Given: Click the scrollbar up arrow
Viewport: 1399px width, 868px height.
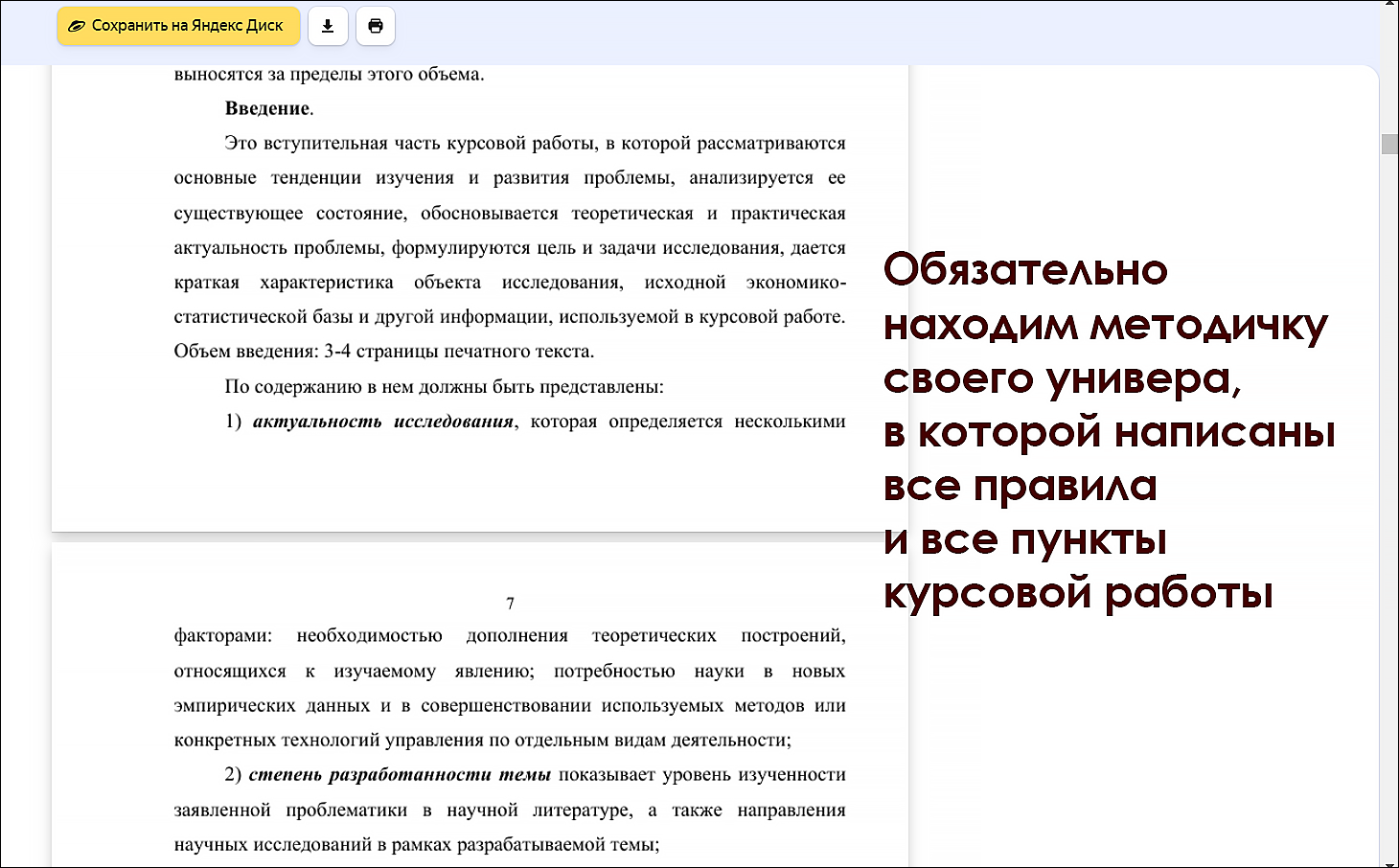Looking at the screenshot, I should point(1389,6).
